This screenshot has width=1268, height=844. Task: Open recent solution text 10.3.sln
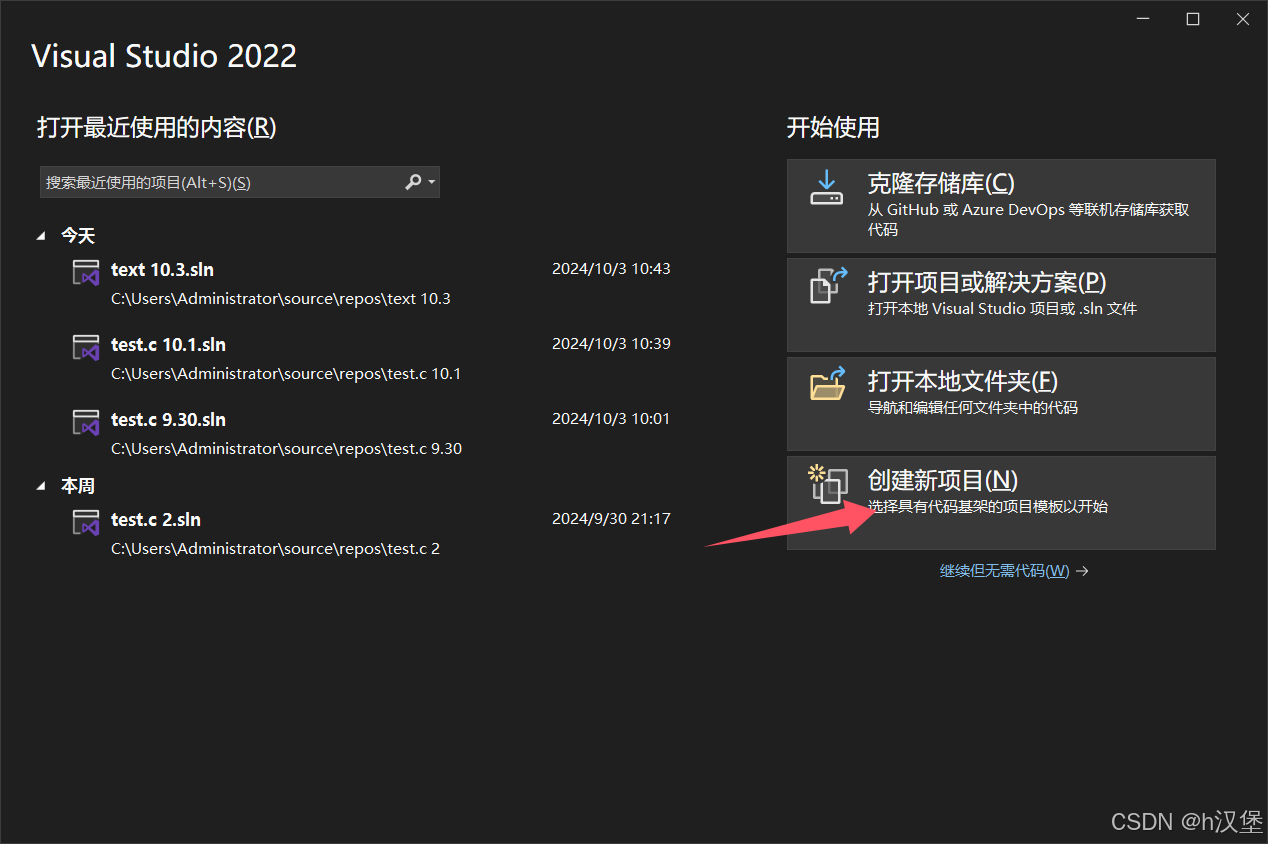tap(162, 269)
